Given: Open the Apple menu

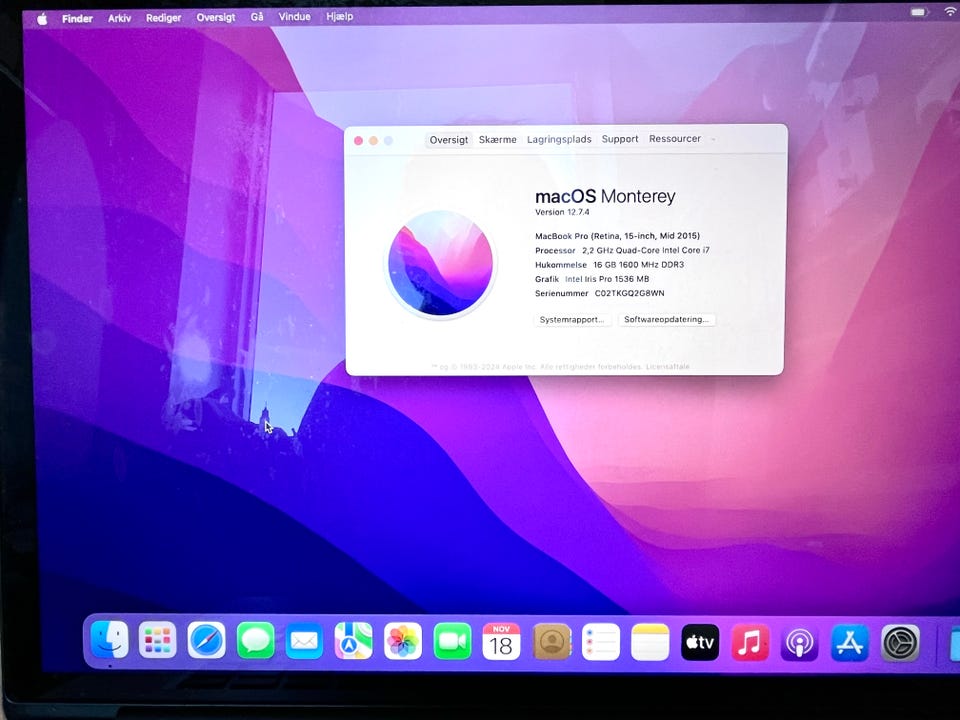Looking at the screenshot, I should (42, 18).
